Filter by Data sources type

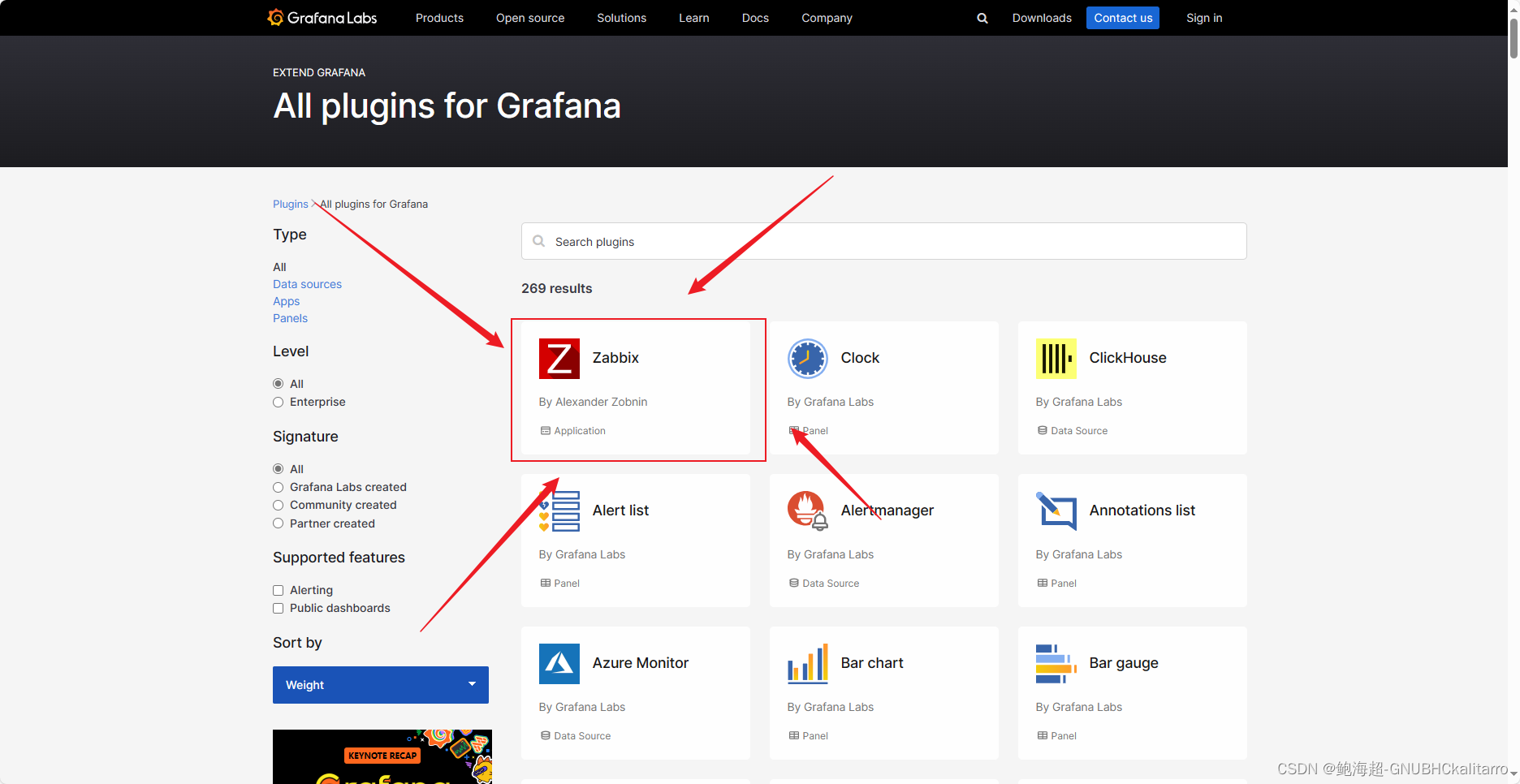pos(307,284)
